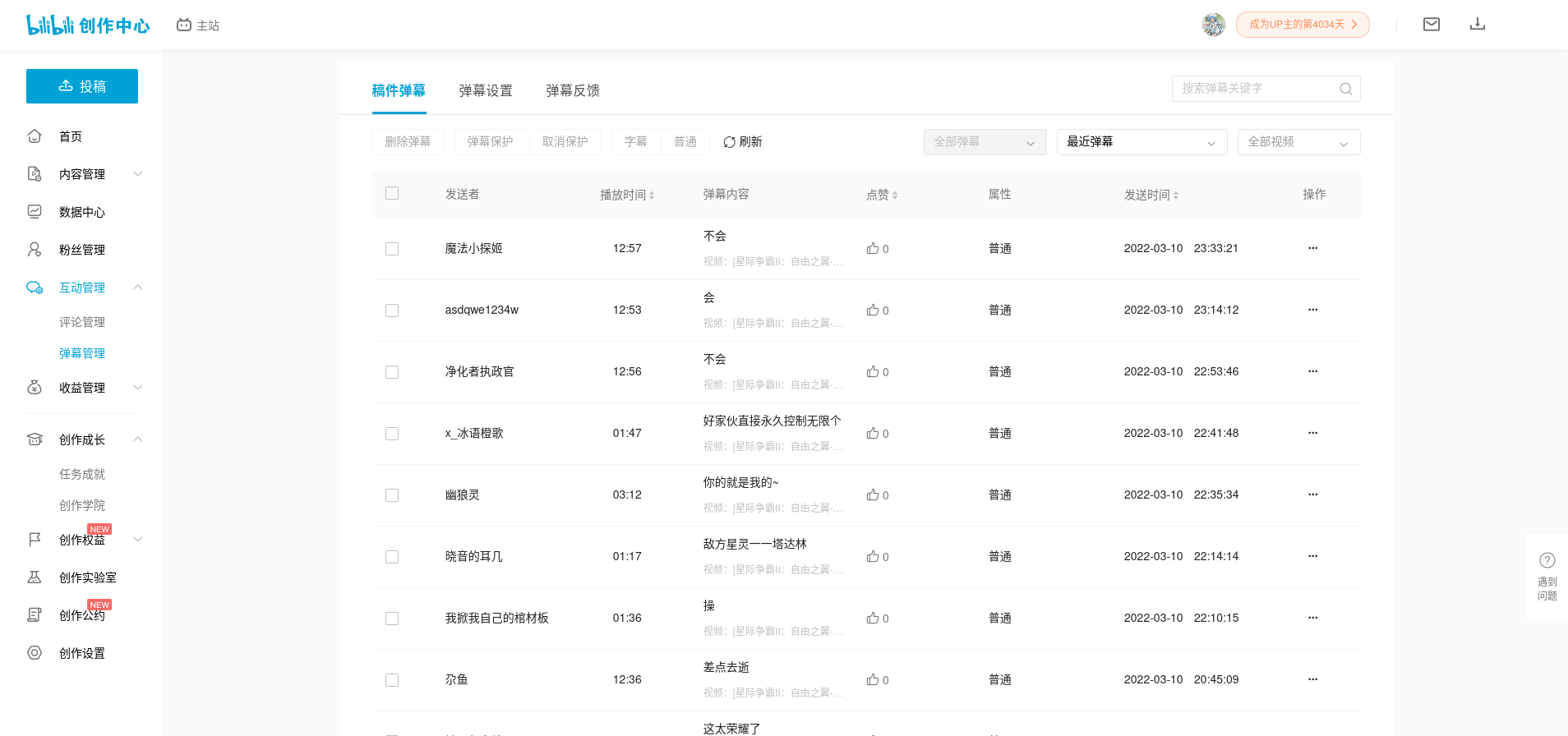Click danmaku text 敌方星灵——塔达林
1568x736 pixels.
[x=754, y=544]
